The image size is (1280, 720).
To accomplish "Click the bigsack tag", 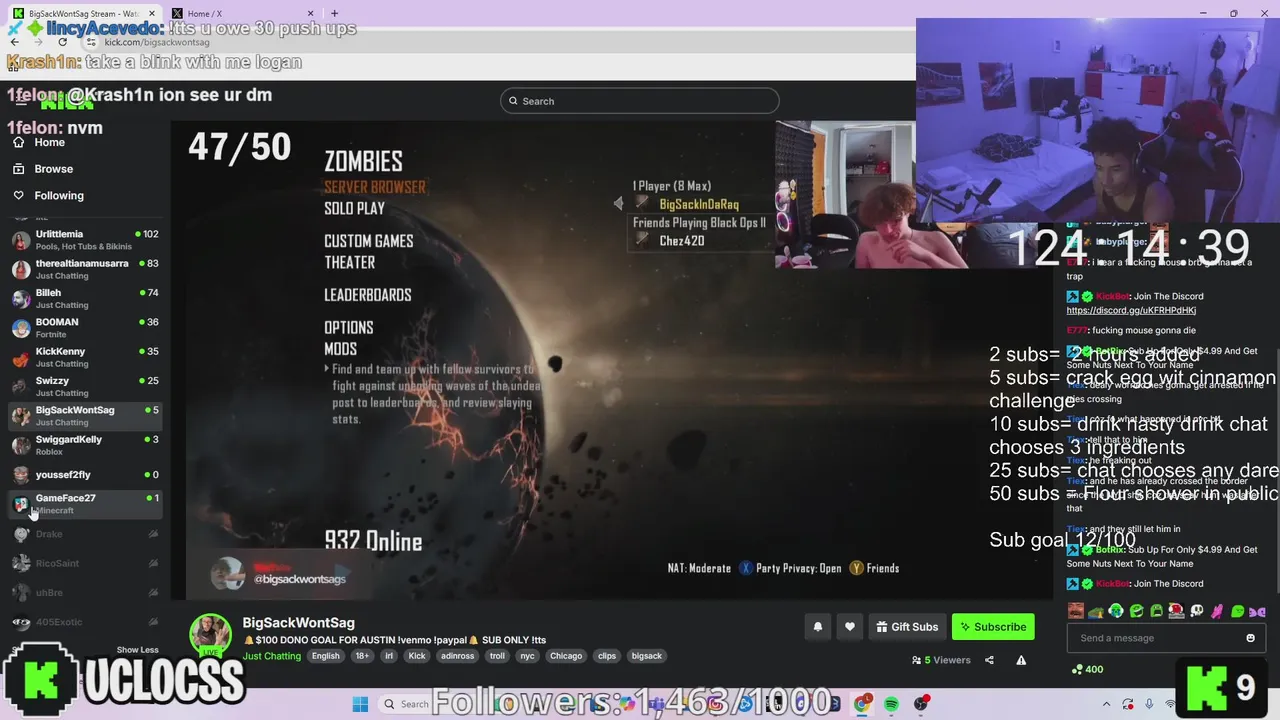I will tap(646, 656).
